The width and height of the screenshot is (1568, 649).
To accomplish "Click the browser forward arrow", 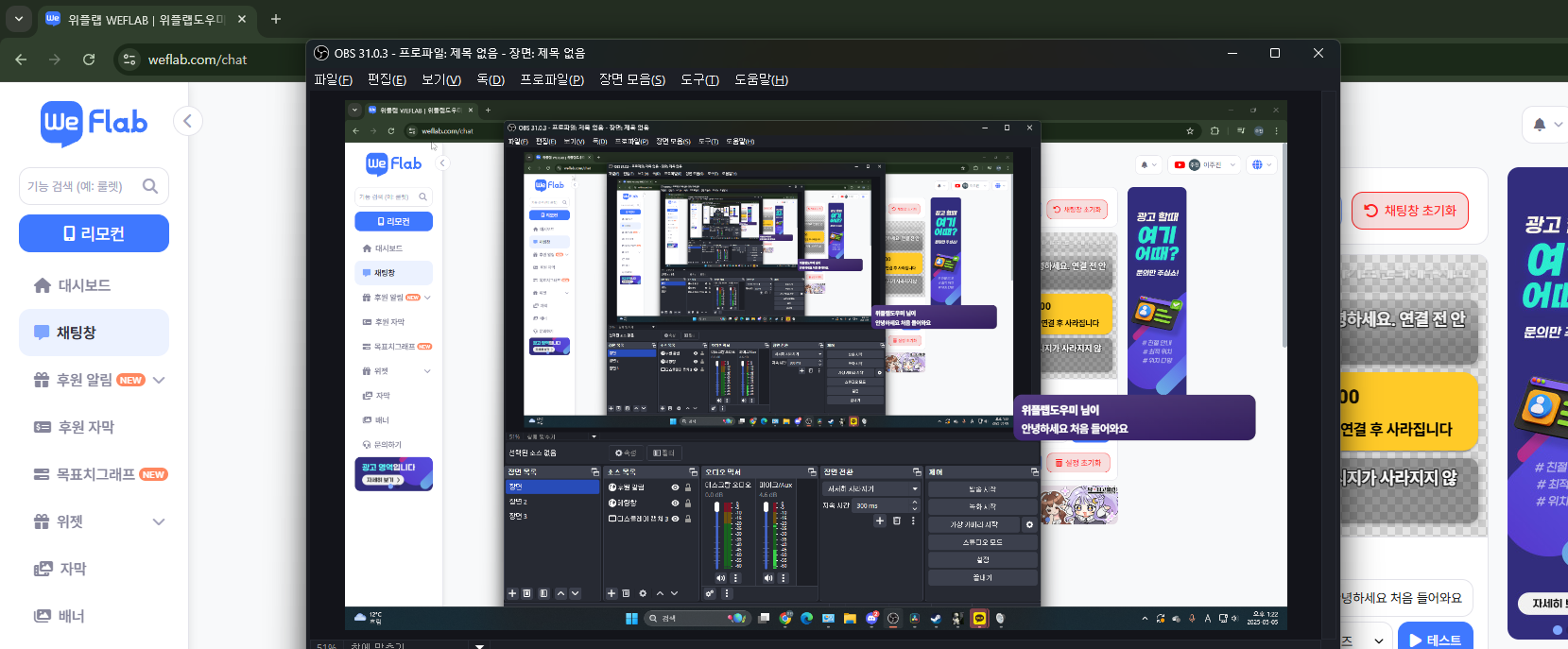I will point(55,60).
